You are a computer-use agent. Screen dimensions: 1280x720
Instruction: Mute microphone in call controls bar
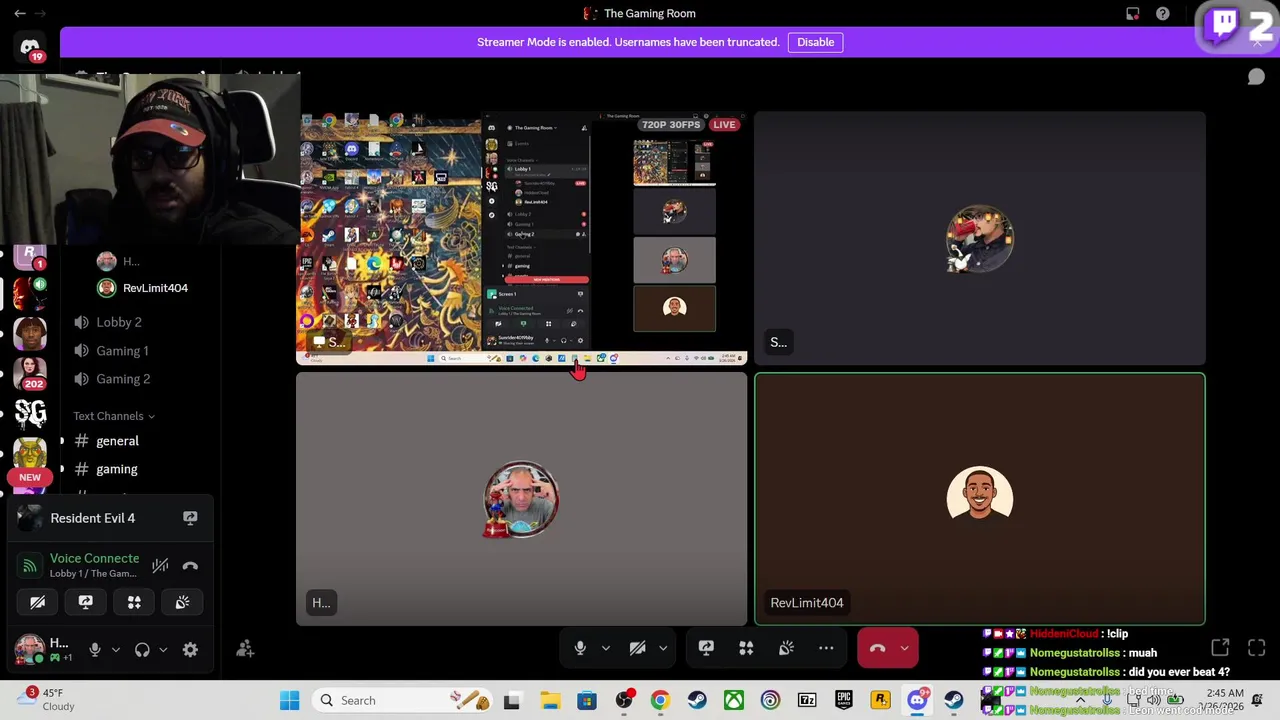(580, 648)
